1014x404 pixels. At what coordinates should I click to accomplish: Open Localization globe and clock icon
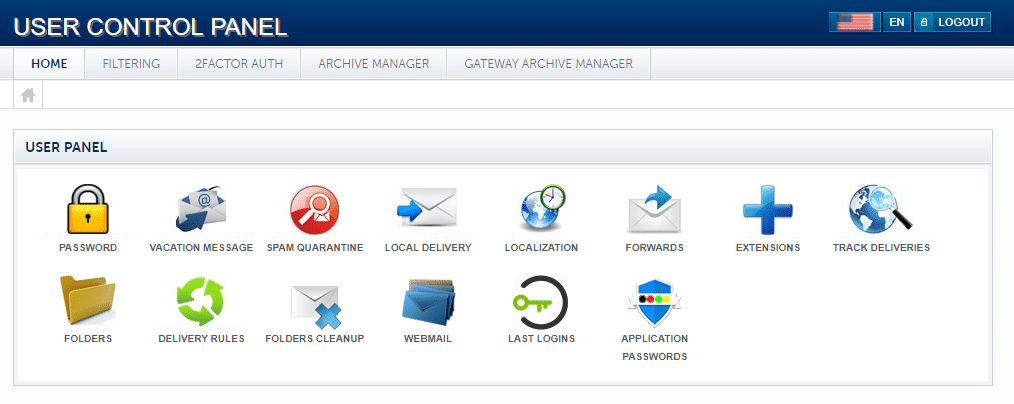[541, 210]
